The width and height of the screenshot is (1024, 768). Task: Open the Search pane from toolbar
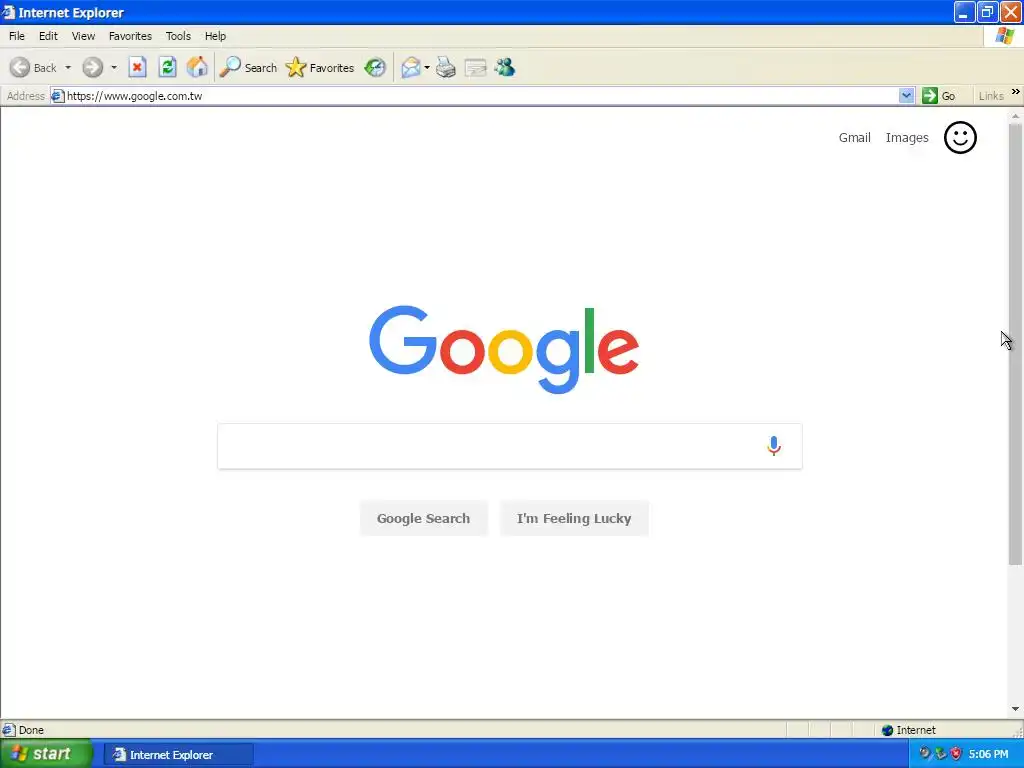coord(248,67)
